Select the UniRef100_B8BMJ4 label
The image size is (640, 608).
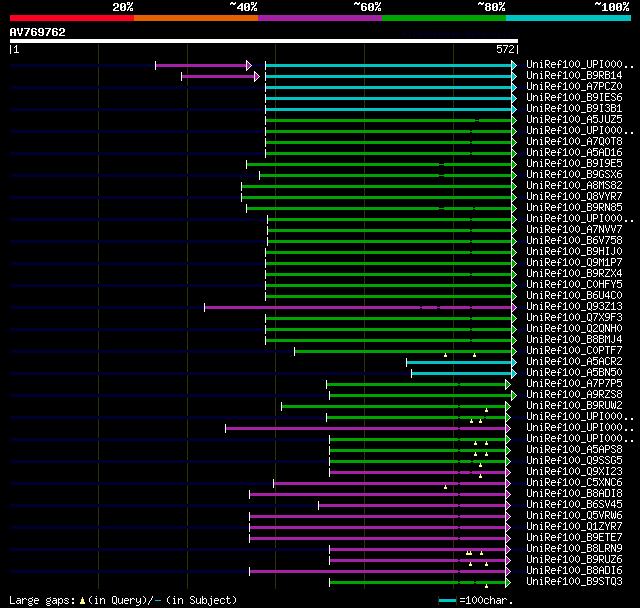[574, 340]
